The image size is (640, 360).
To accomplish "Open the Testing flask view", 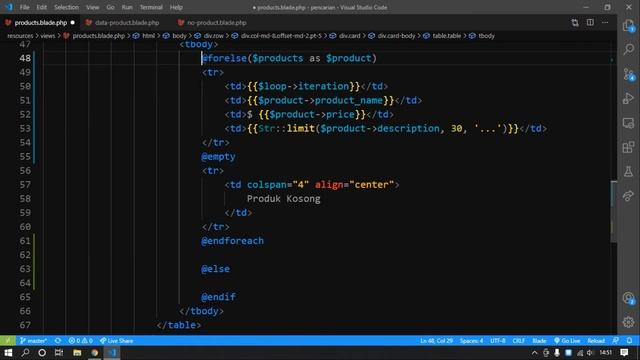I will click(628, 171).
